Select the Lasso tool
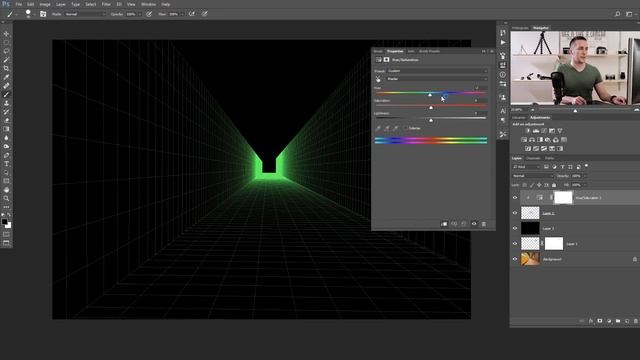The width and height of the screenshot is (640, 360). coord(6,51)
